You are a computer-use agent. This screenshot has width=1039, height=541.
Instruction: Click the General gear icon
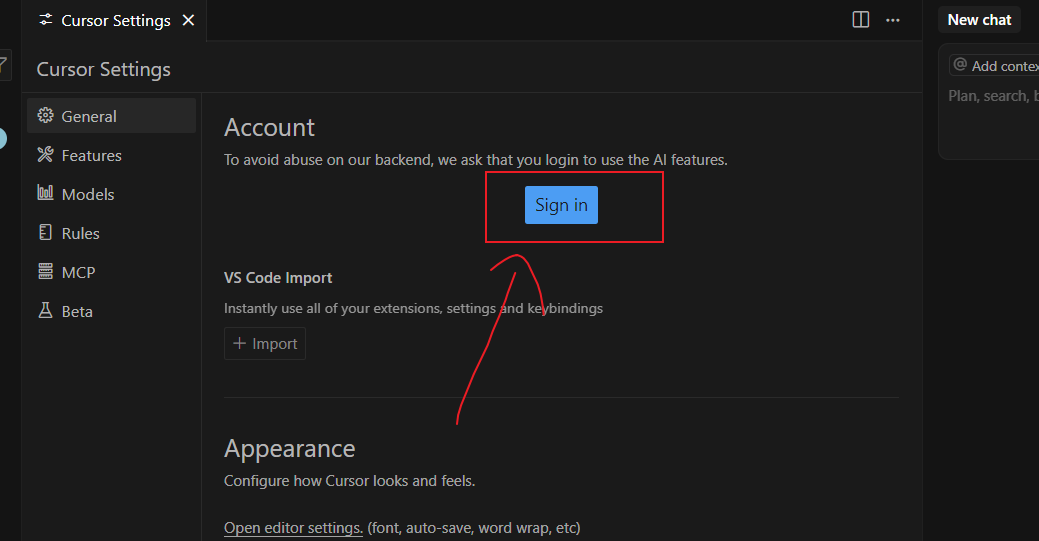[x=45, y=115]
